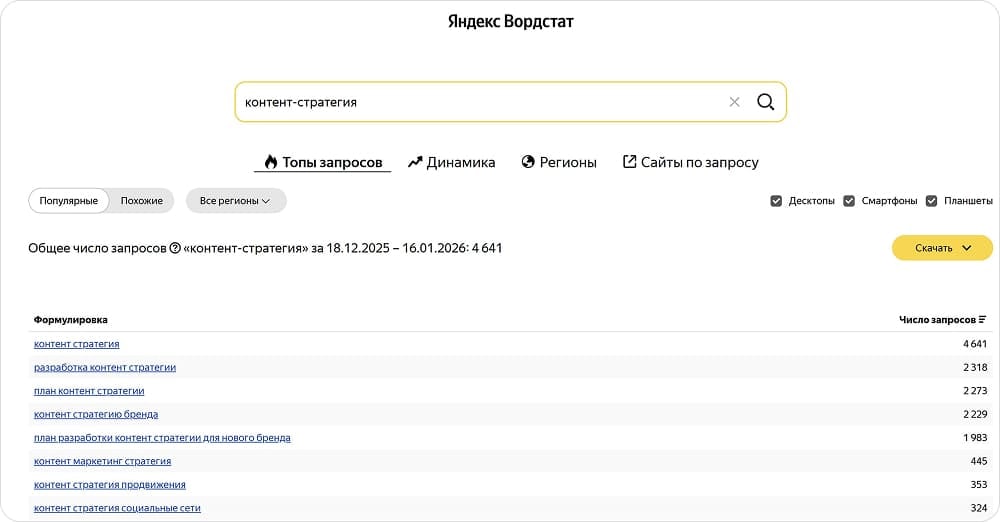Image resolution: width=1000 pixels, height=522 pixels.
Task: Click the sort icon beside Число запросов
Action: click(983, 320)
